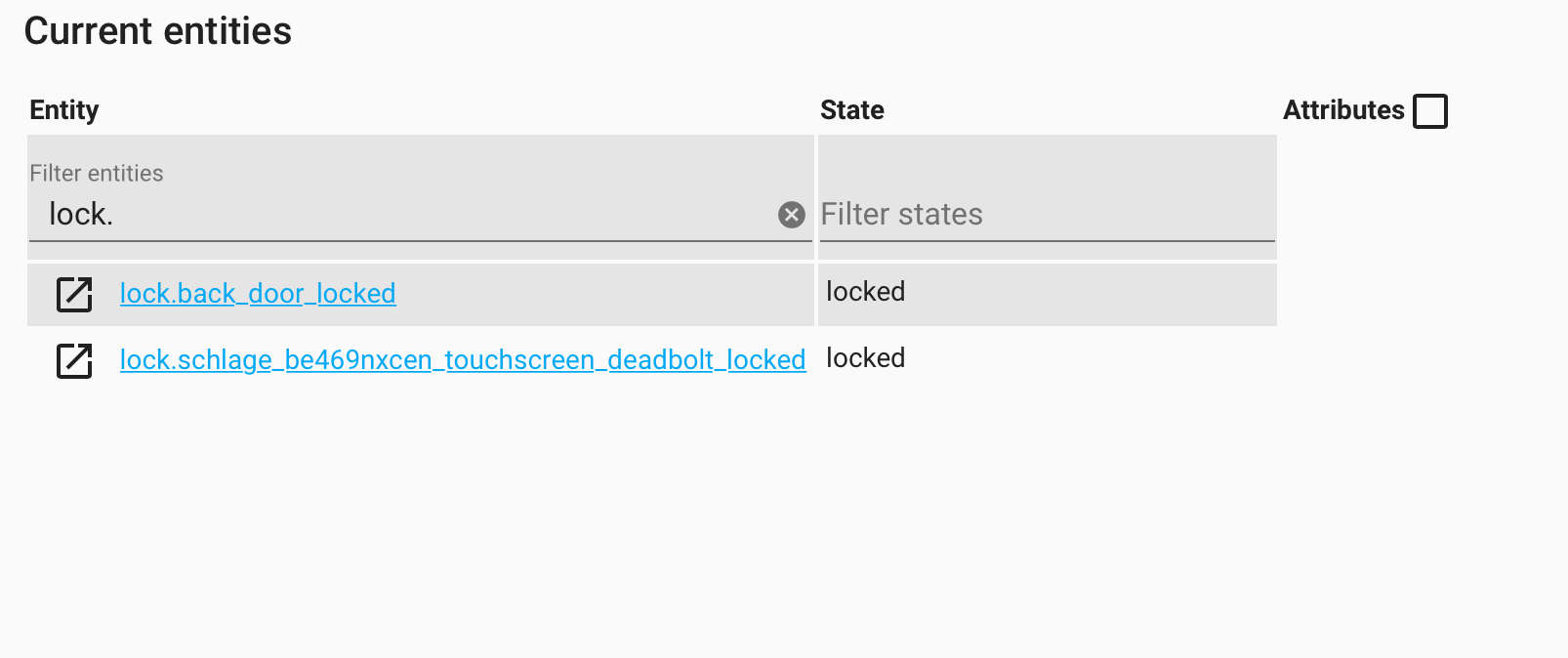Open details icon for Schlage deadbolt entity
The image size is (1568, 658).
(x=74, y=360)
